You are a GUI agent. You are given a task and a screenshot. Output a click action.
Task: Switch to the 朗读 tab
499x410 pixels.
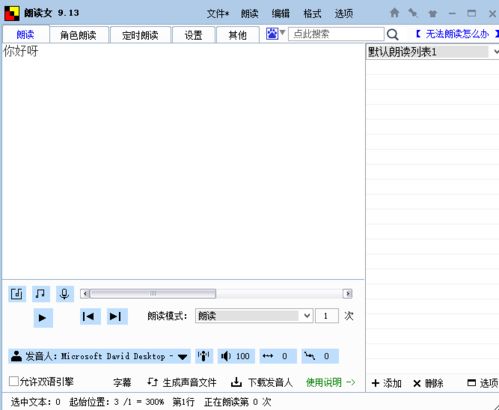coord(26,35)
